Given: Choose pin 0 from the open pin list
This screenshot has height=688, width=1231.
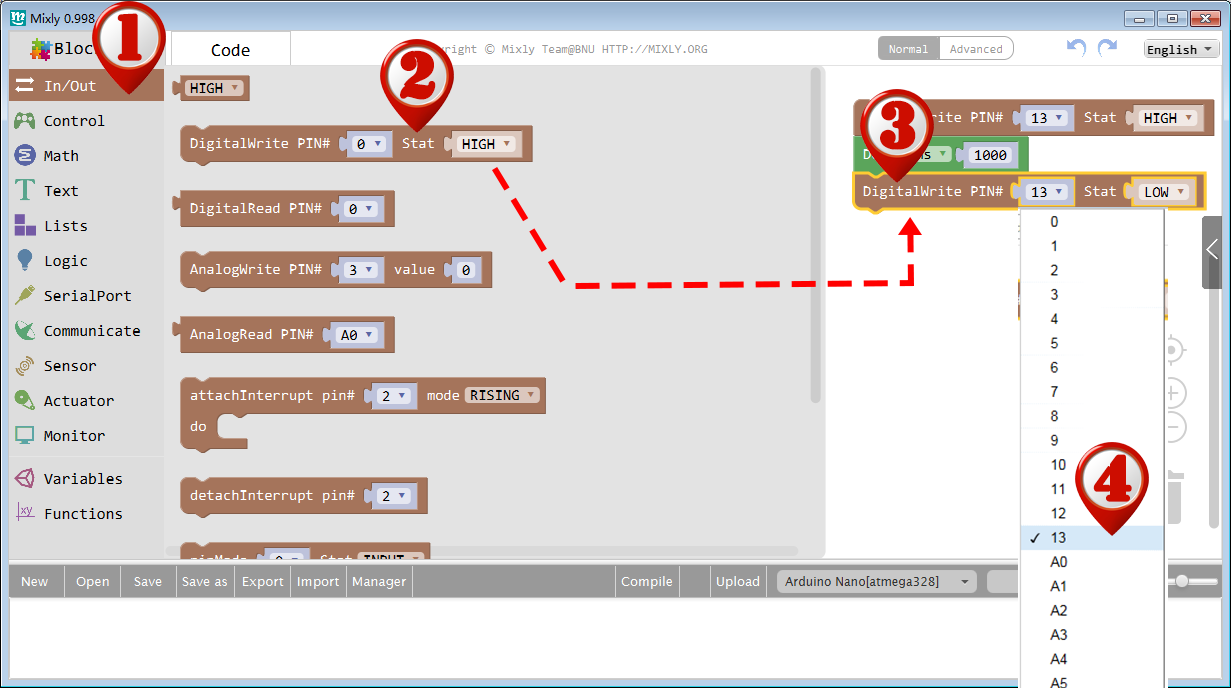Looking at the screenshot, I should pos(1092,222).
